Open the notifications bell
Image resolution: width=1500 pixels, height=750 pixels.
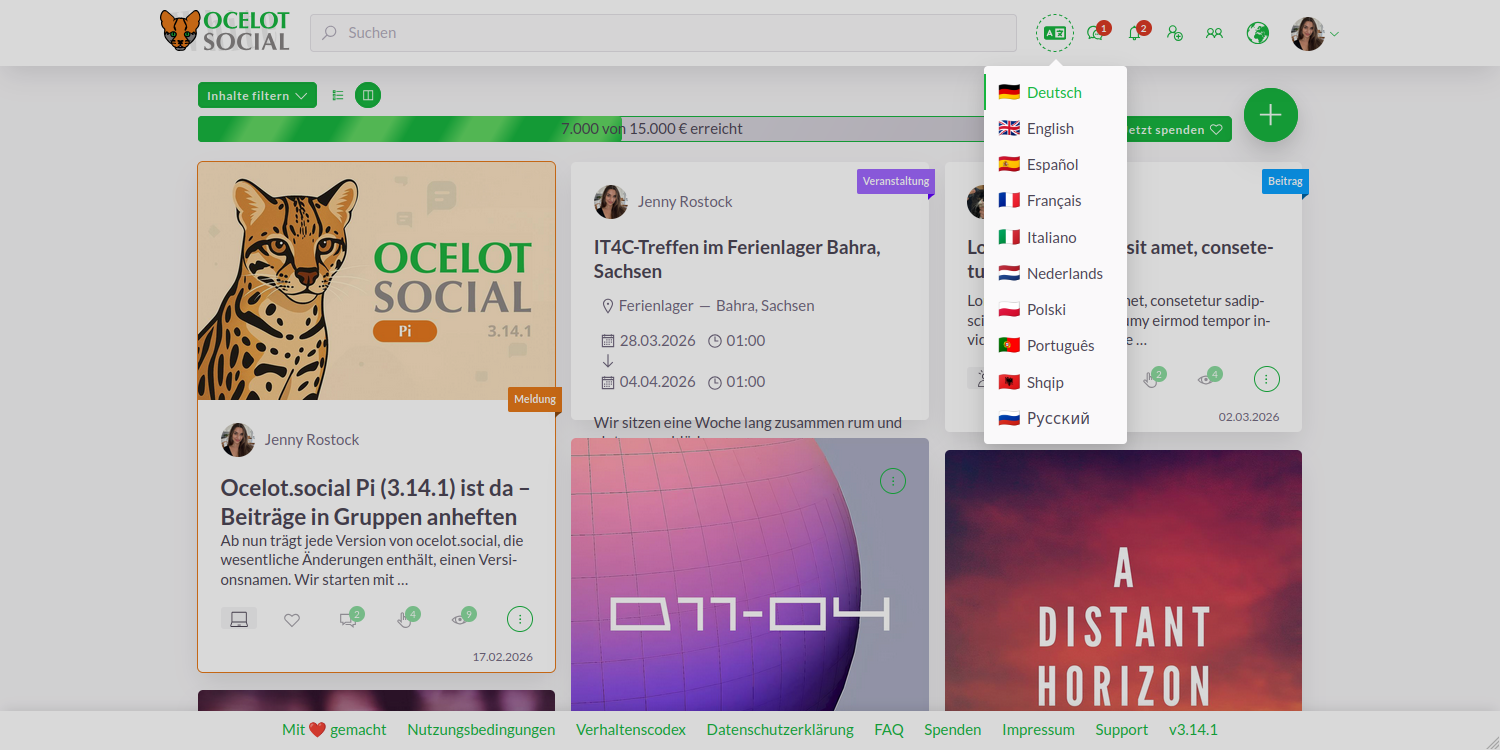click(1134, 33)
